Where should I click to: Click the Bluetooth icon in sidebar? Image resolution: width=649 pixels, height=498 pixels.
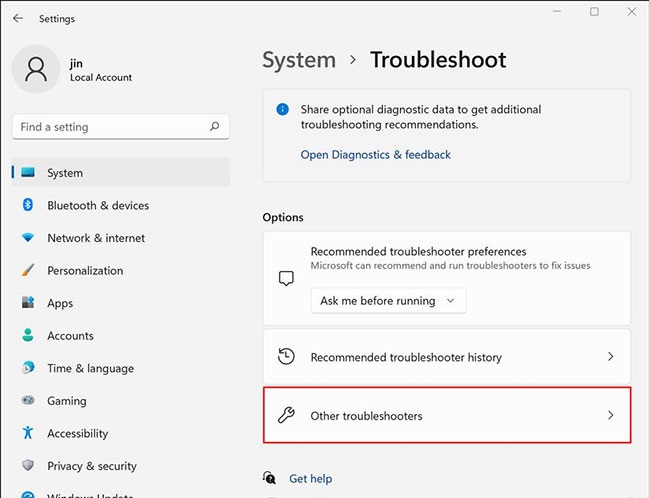pos(28,204)
